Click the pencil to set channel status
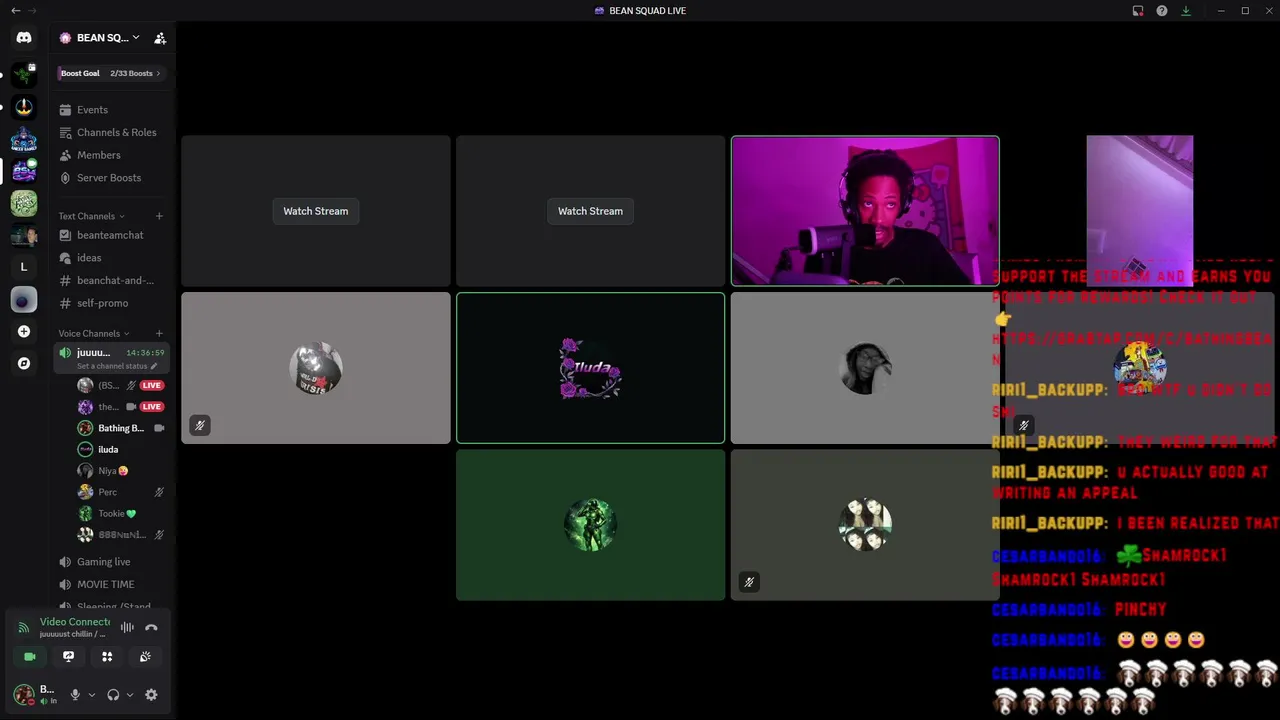The width and height of the screenshot is (1280, 720). (153, 366)
